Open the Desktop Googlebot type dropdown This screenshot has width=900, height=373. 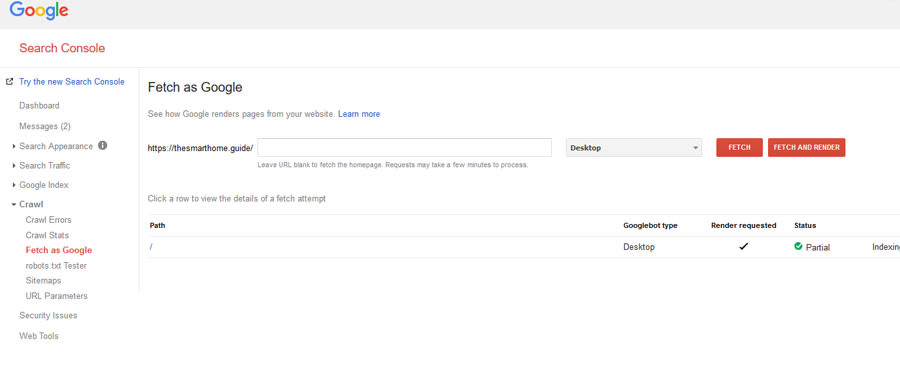pos(634,147)
